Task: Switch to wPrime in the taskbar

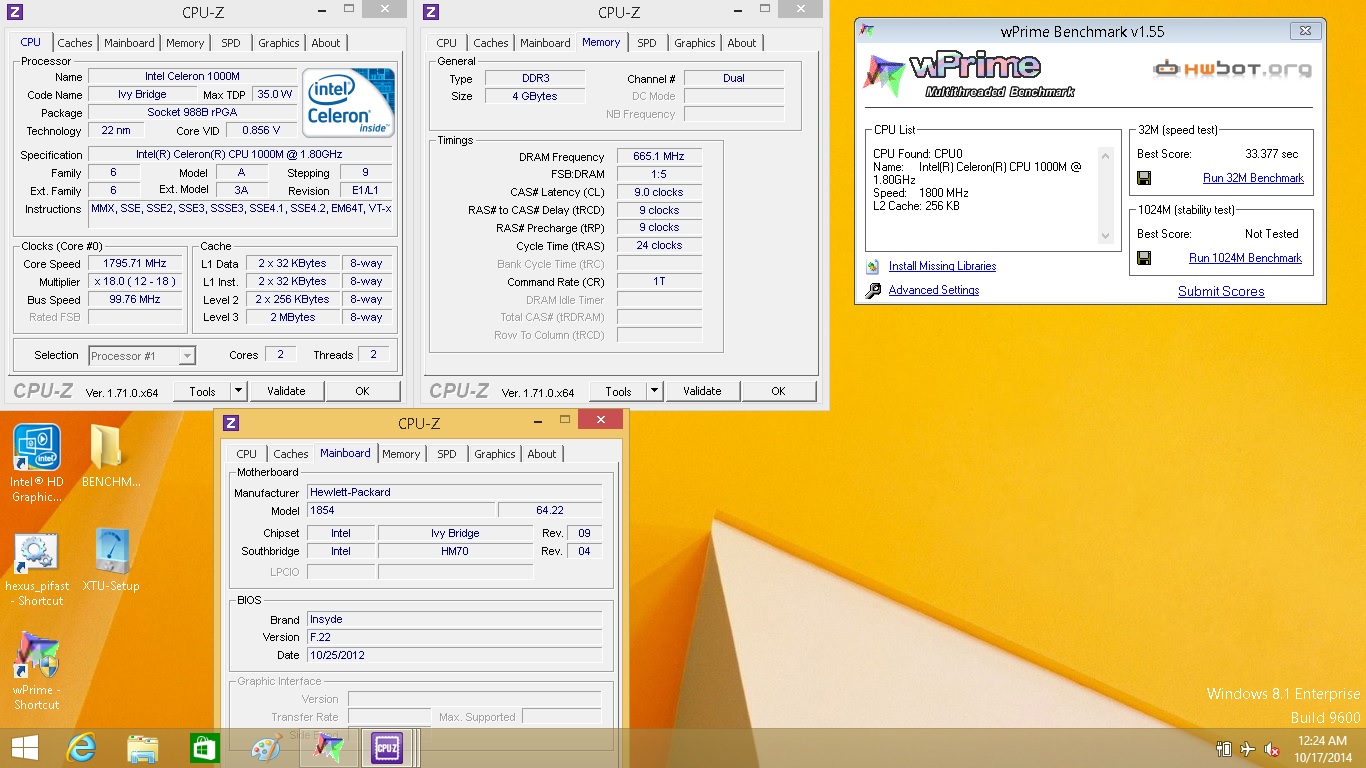Action: 328,748
